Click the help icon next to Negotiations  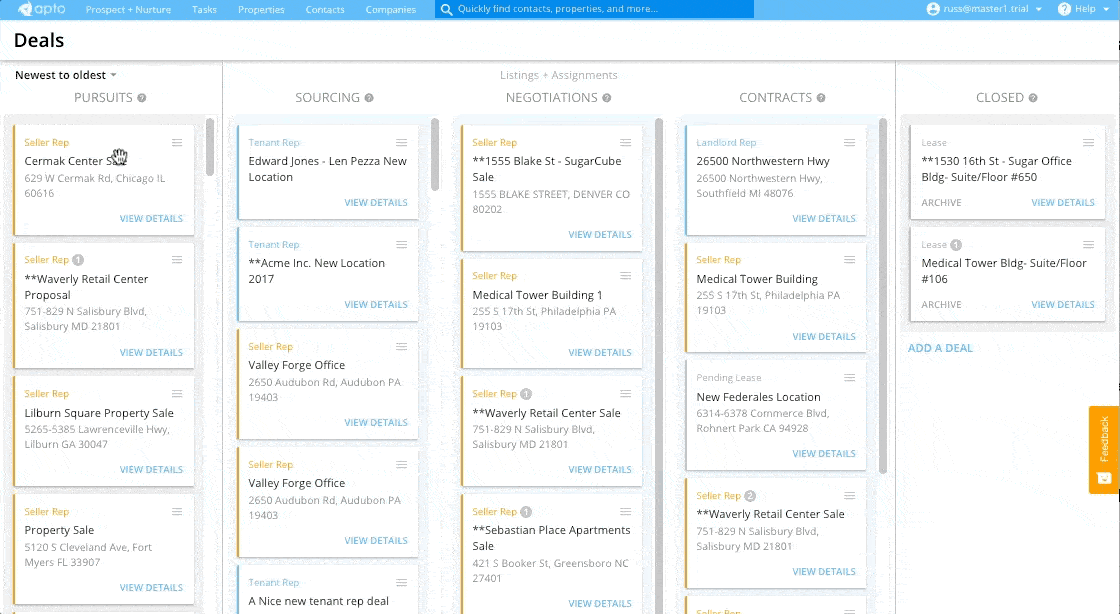coord(607,98)
